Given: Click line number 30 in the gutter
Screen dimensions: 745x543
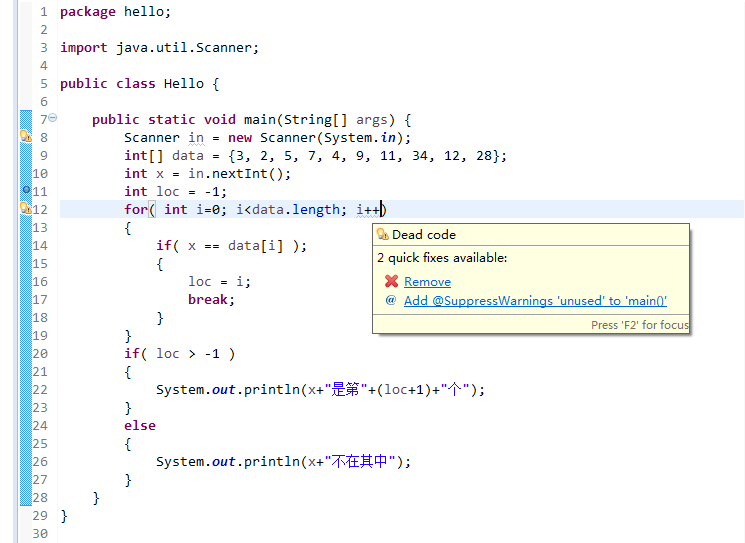Looking at the screenshot, I should pos(40,534).
